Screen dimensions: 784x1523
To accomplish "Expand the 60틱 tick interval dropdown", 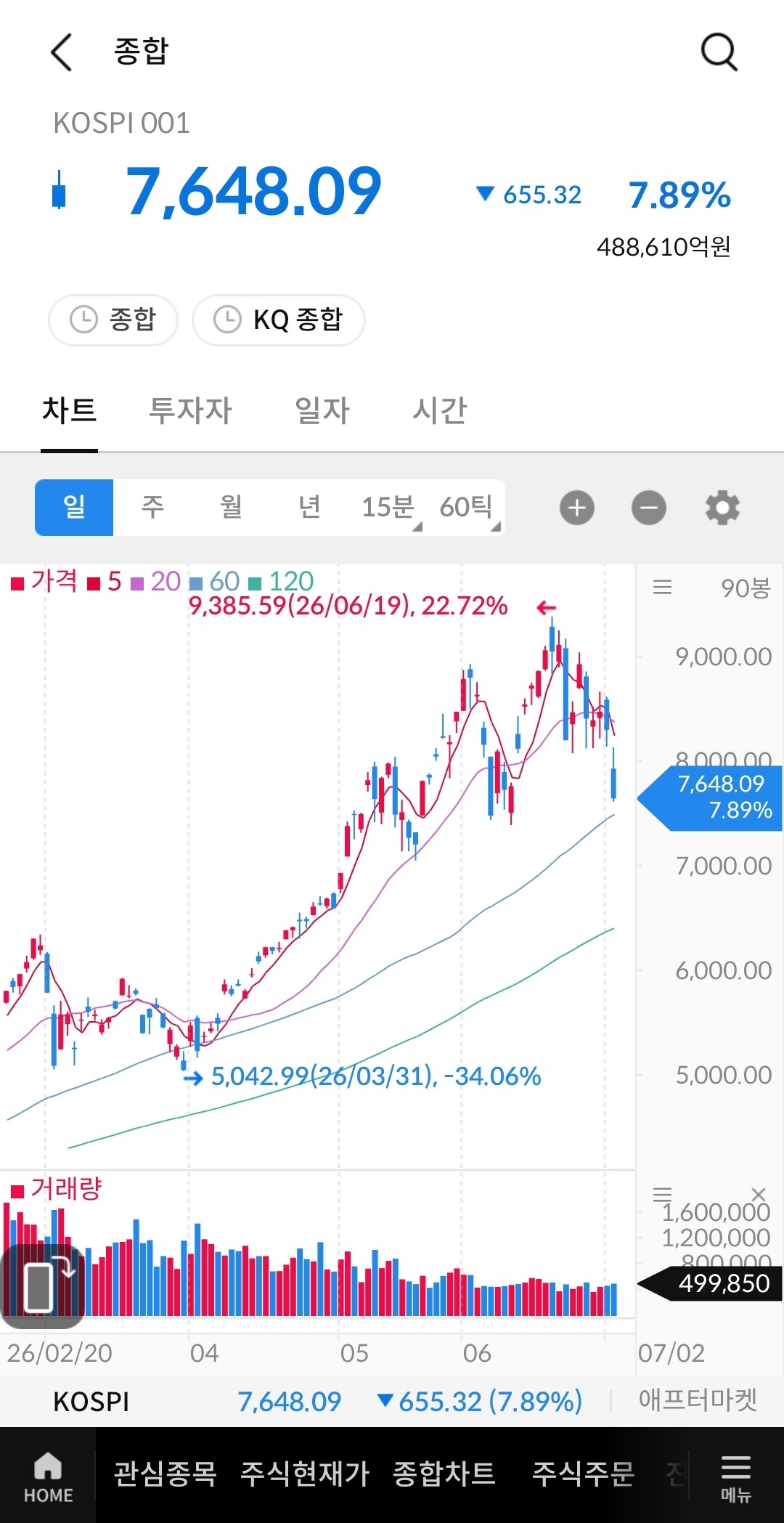I will 466,507.
